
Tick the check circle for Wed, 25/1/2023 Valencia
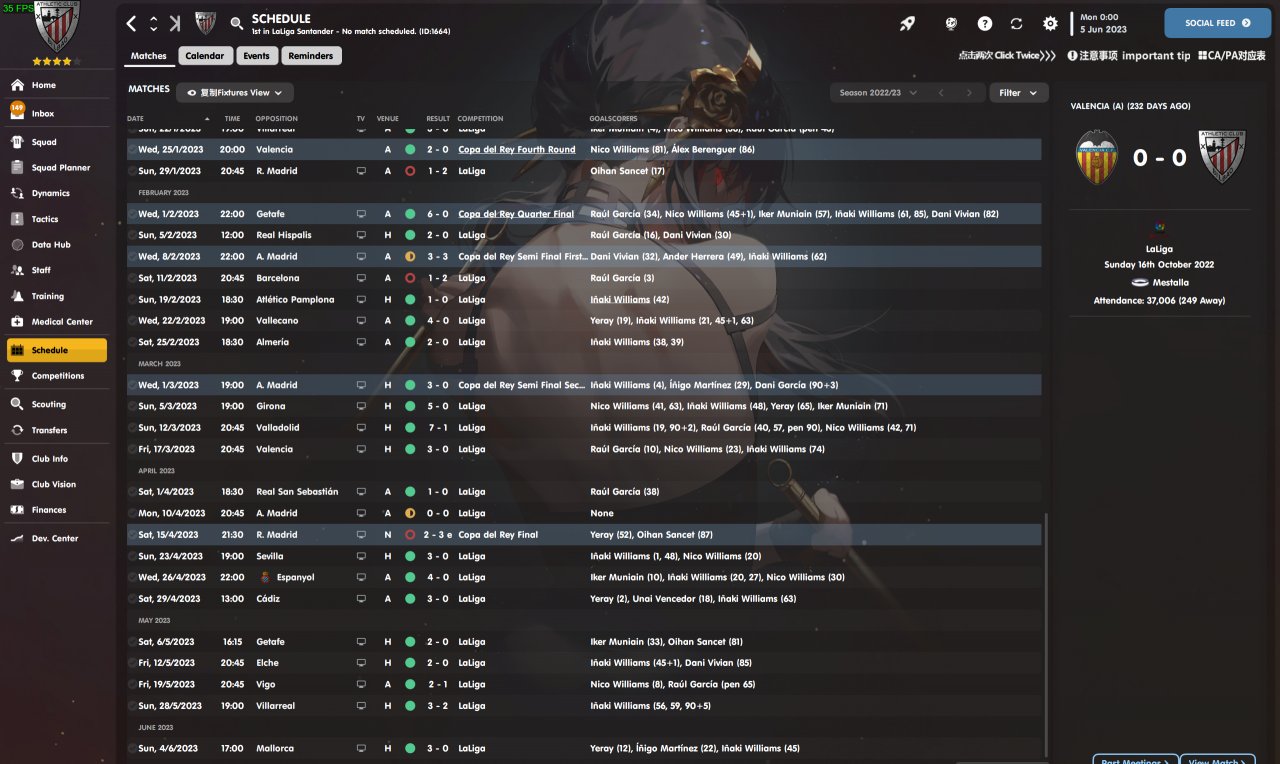[x=132, y=150]
